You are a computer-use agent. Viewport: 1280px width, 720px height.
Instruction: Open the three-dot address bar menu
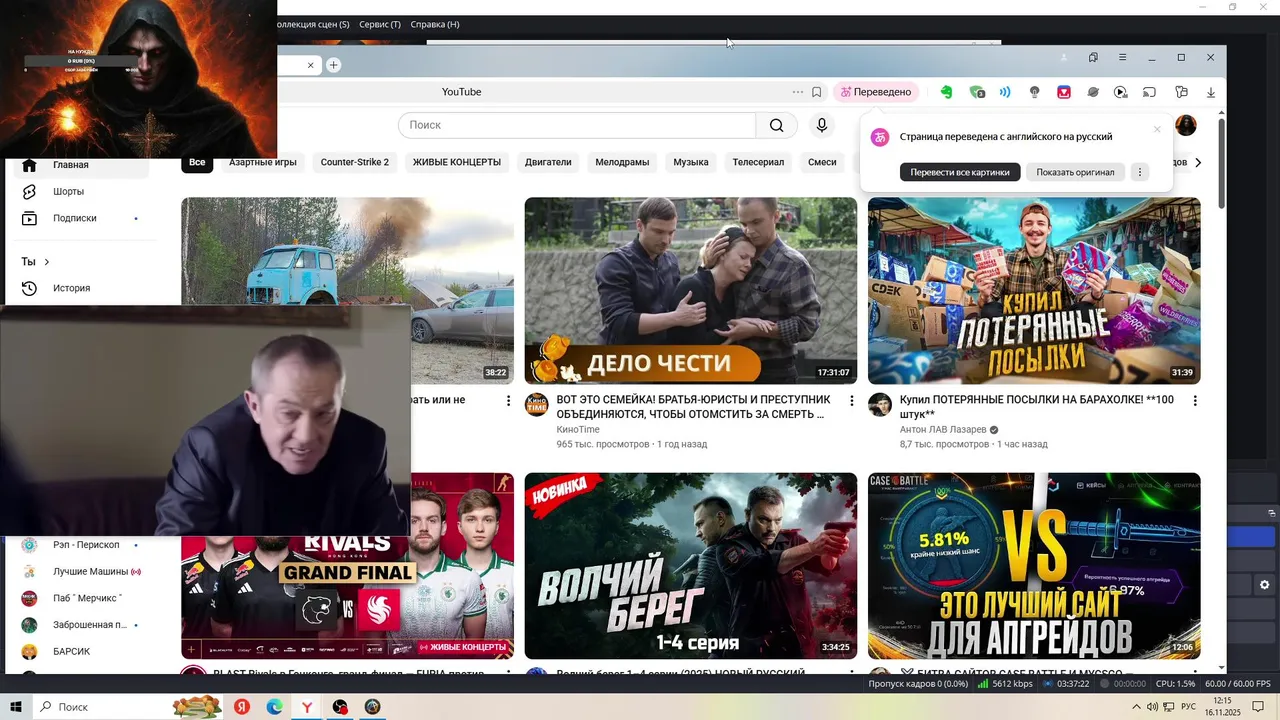[797, 92]
